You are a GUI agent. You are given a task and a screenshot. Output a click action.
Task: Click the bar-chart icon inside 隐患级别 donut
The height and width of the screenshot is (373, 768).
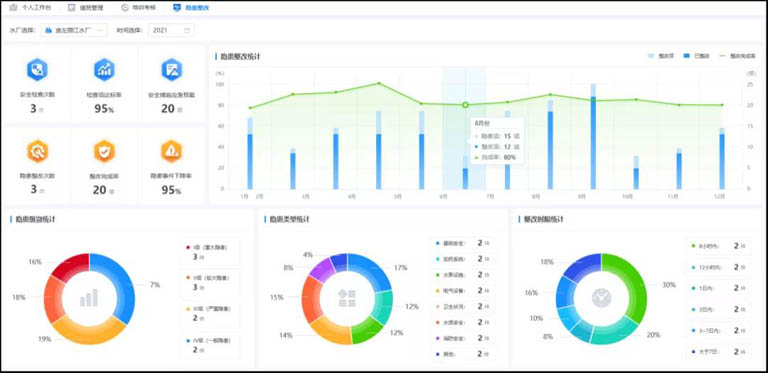click(x=89, y=298)
